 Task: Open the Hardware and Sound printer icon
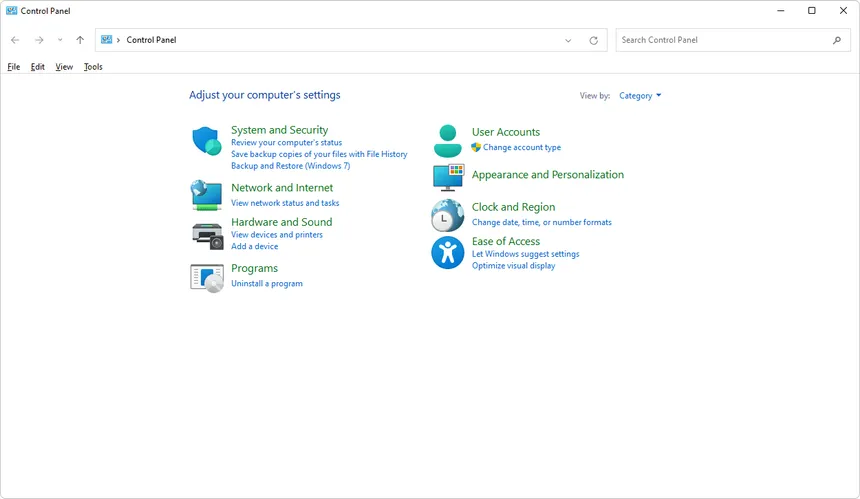[207, 236]
